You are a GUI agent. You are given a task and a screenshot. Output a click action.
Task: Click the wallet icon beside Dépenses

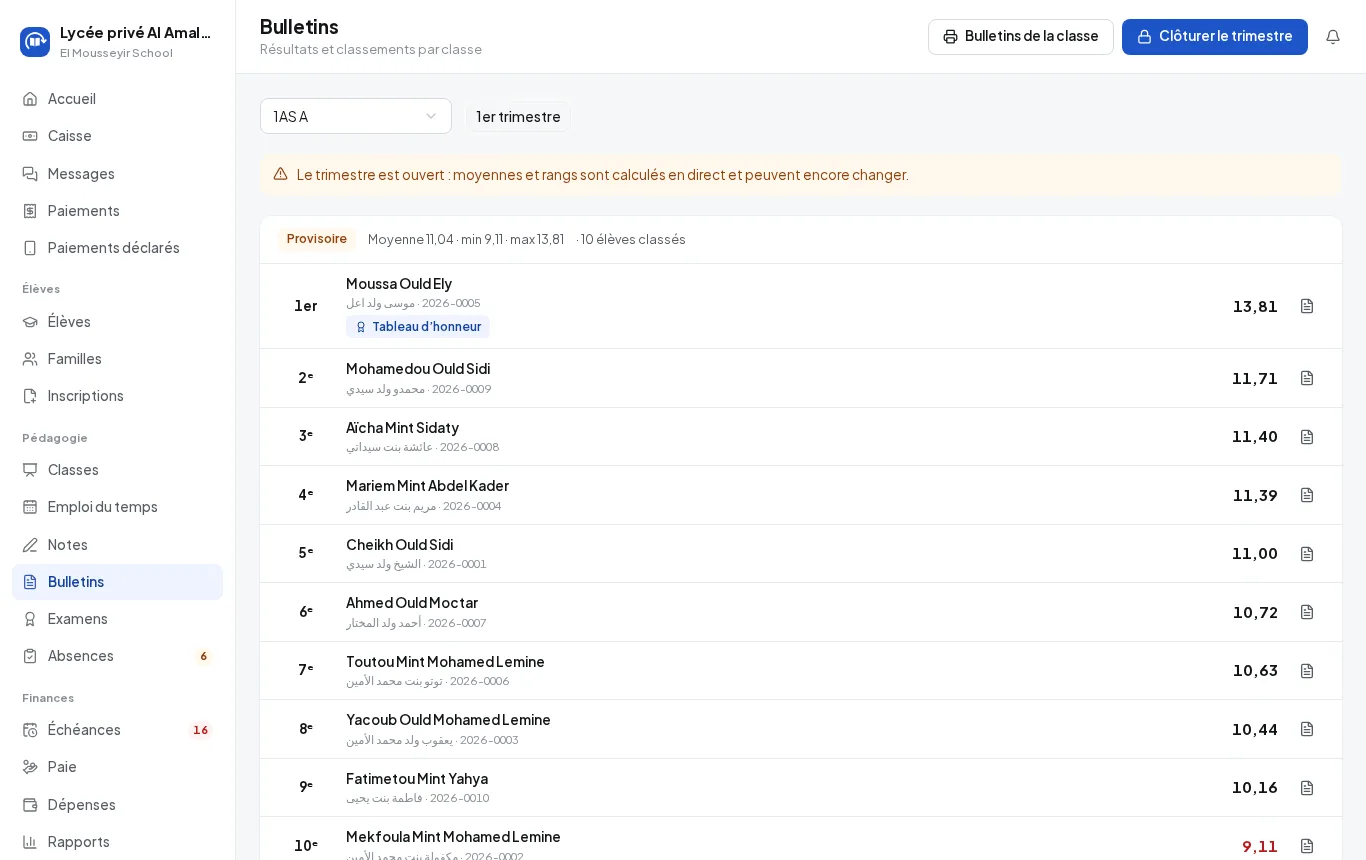pyautogui.click(x=30, y=805)
